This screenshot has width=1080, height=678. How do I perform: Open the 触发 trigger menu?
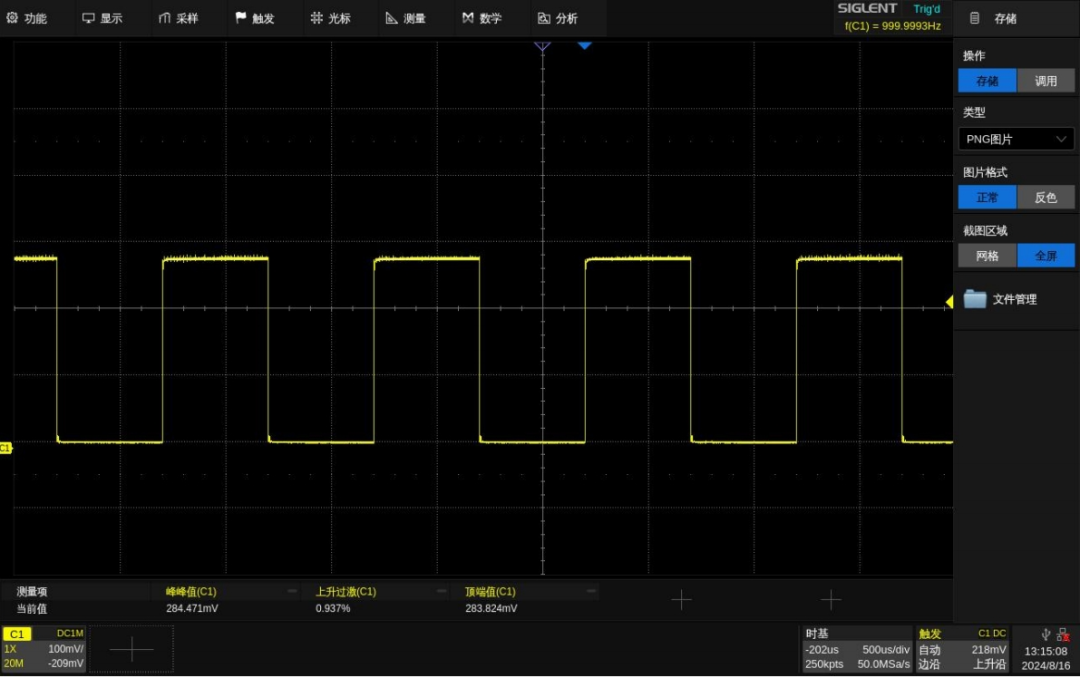tap(255, 19)
